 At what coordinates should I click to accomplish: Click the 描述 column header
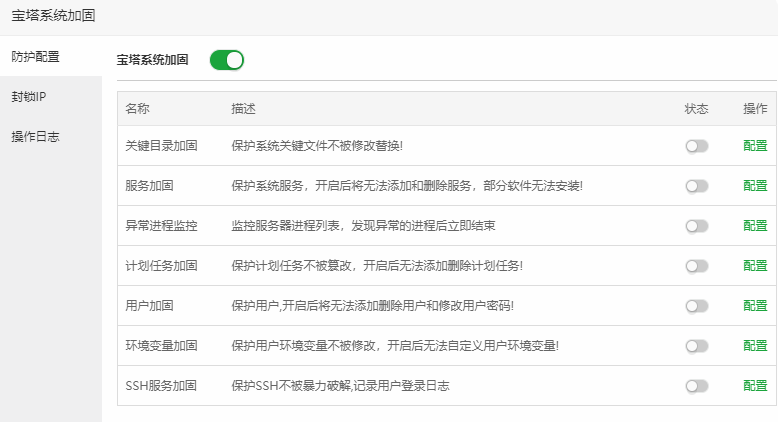244,109
